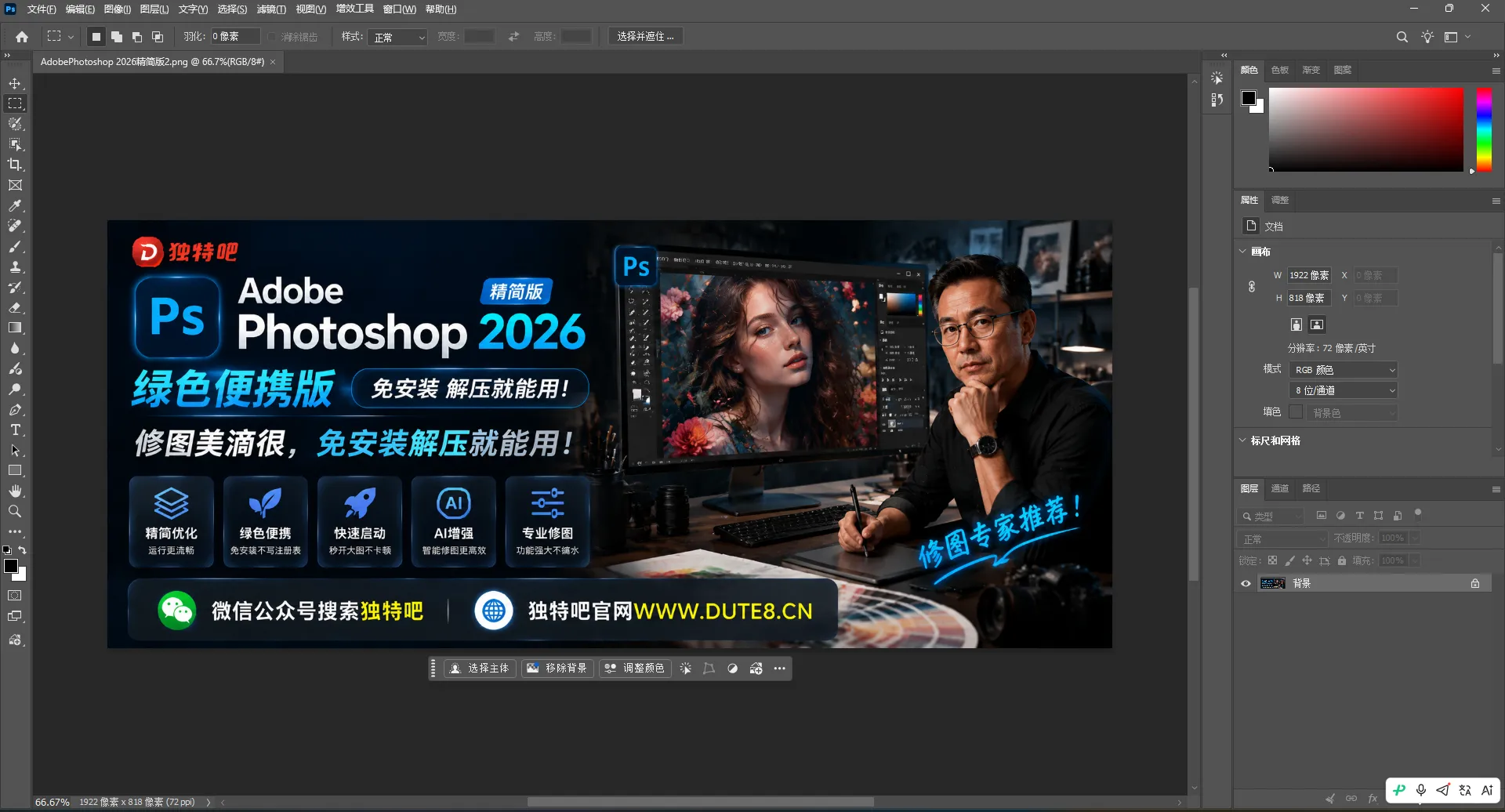Click 调整颜色 button
Viewport: 1505px width, 812px height.
click(x=635, y=669)
